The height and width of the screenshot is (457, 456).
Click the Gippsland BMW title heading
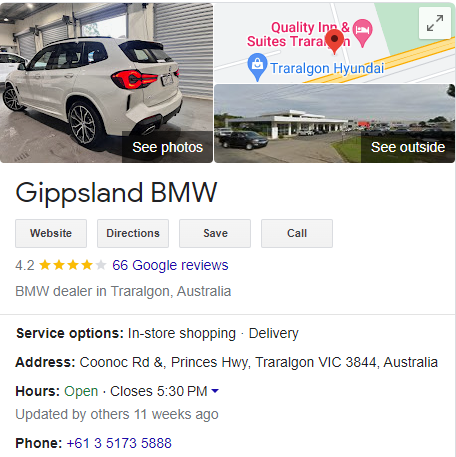coord(116,192)
